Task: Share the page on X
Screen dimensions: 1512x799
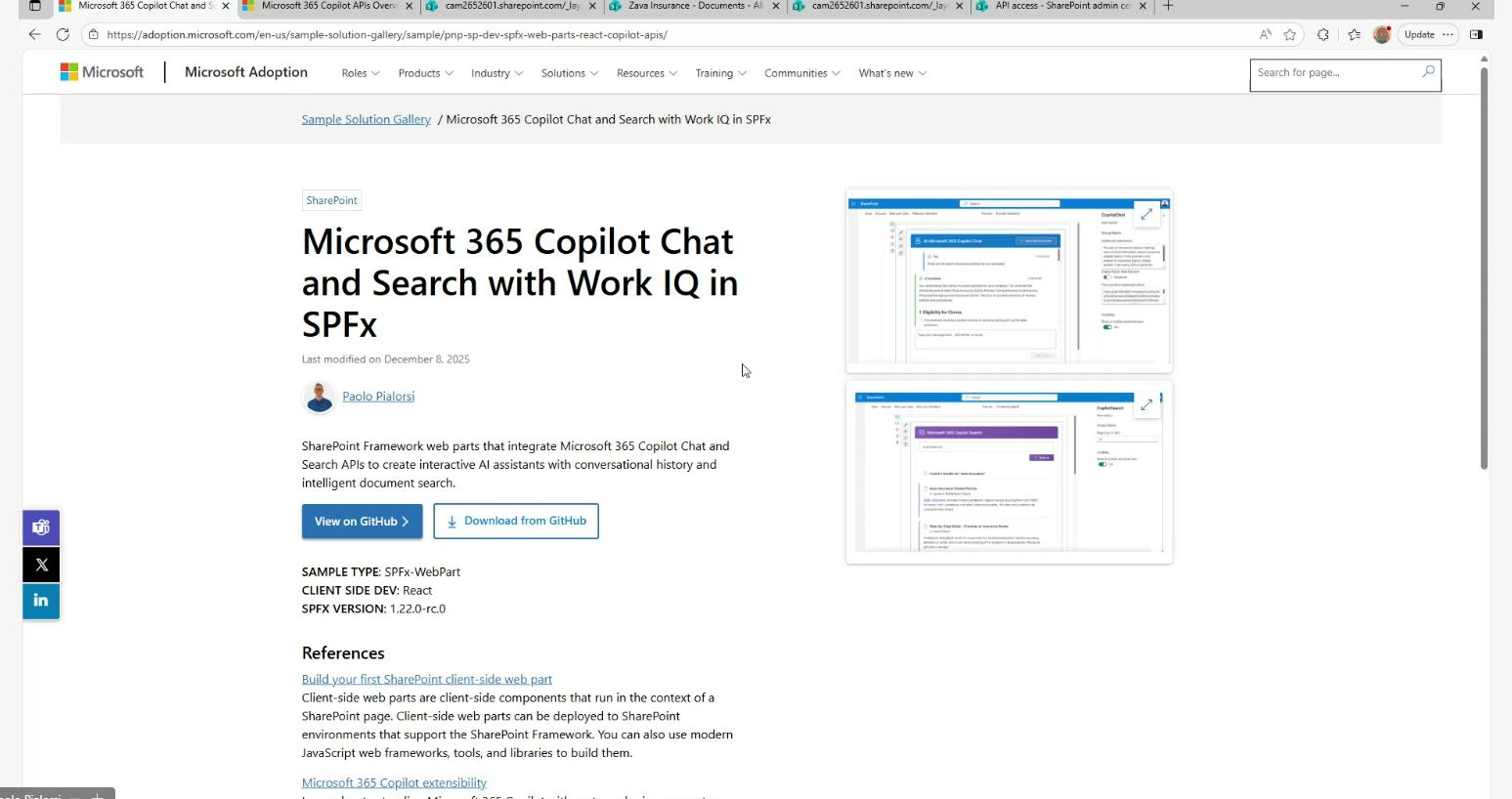Action: pos(41,565)
